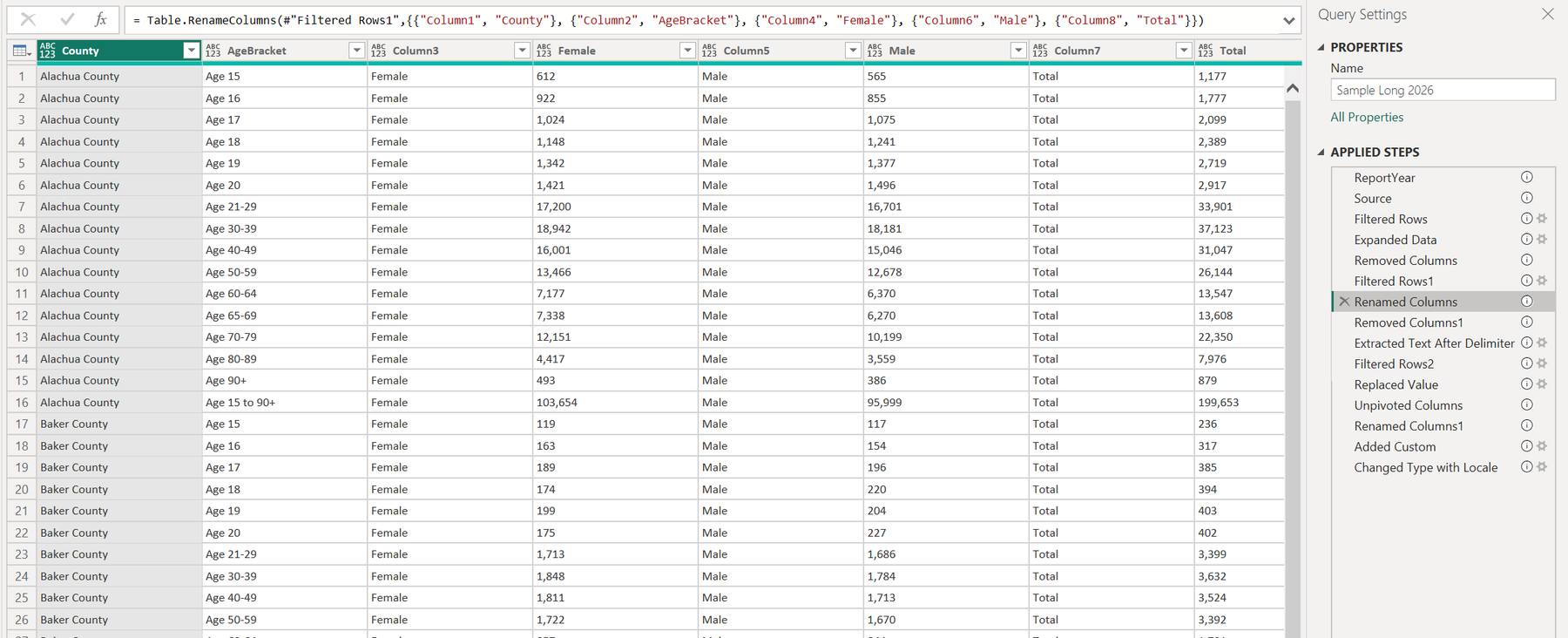Select row number 16 header
Viewport: 1568px width, 638px height.
pyautogui.click(x=22, y=403)
